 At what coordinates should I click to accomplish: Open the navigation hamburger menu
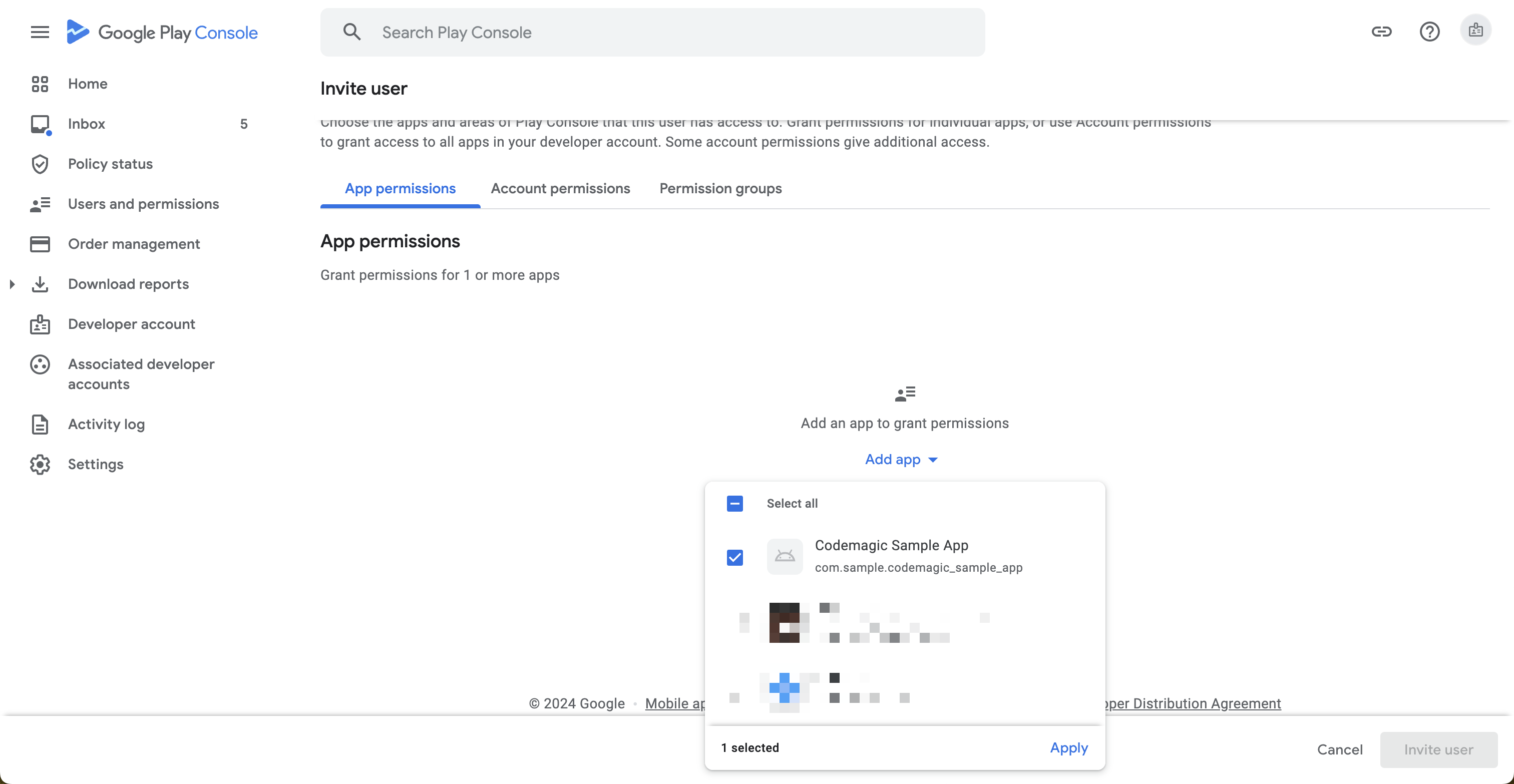39,31
